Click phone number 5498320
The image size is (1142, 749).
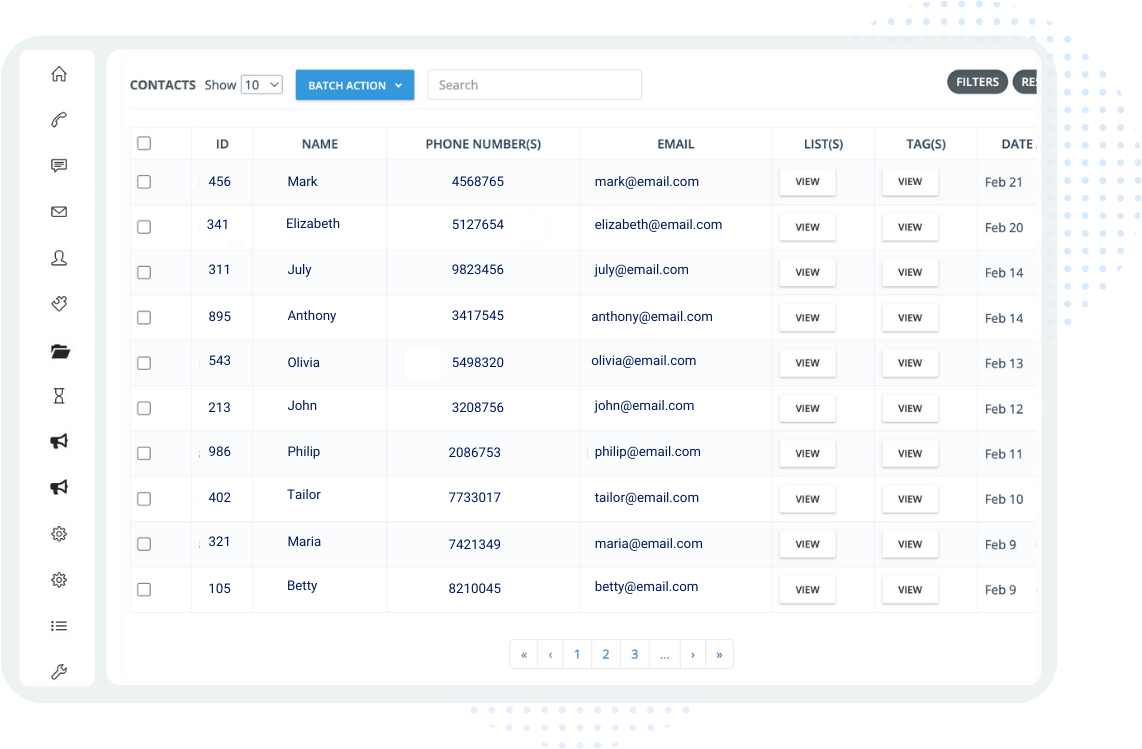478,362
